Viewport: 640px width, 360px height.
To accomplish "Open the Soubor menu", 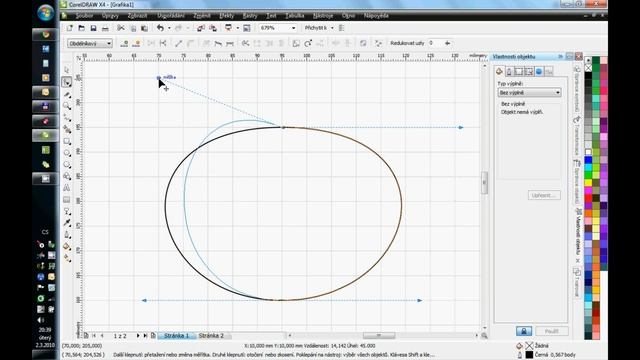I will click(84, 16).
